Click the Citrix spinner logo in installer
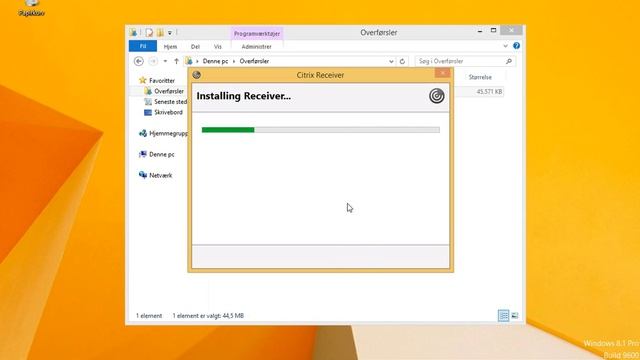640x360 pixels. pyautogui.click(x=436, y=96)
